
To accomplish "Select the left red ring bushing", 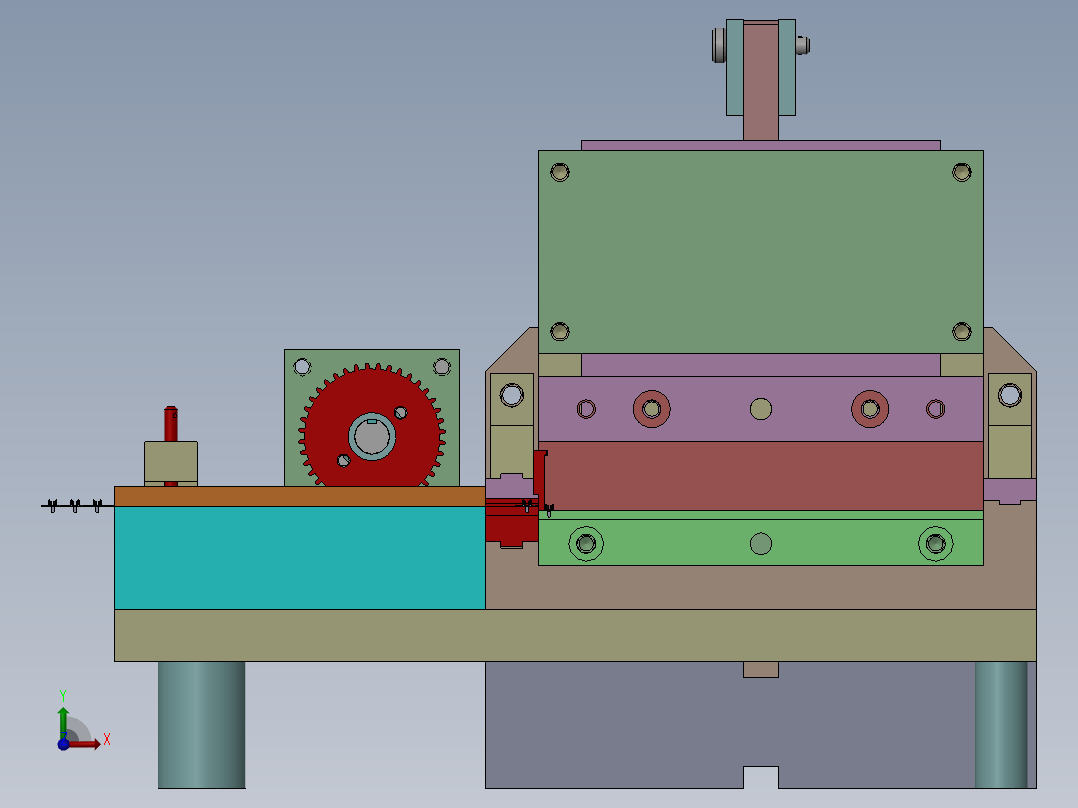I will pyautogui.click(x=652, y=409).
